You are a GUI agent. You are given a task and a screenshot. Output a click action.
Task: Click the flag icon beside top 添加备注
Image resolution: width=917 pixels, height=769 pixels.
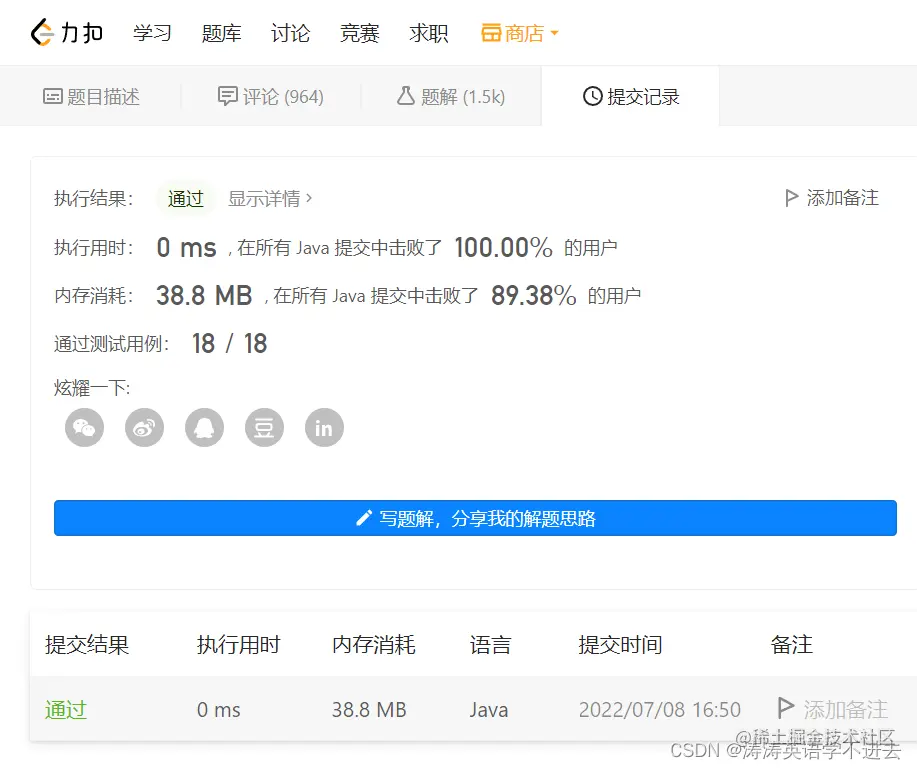(x=791, y=198)
